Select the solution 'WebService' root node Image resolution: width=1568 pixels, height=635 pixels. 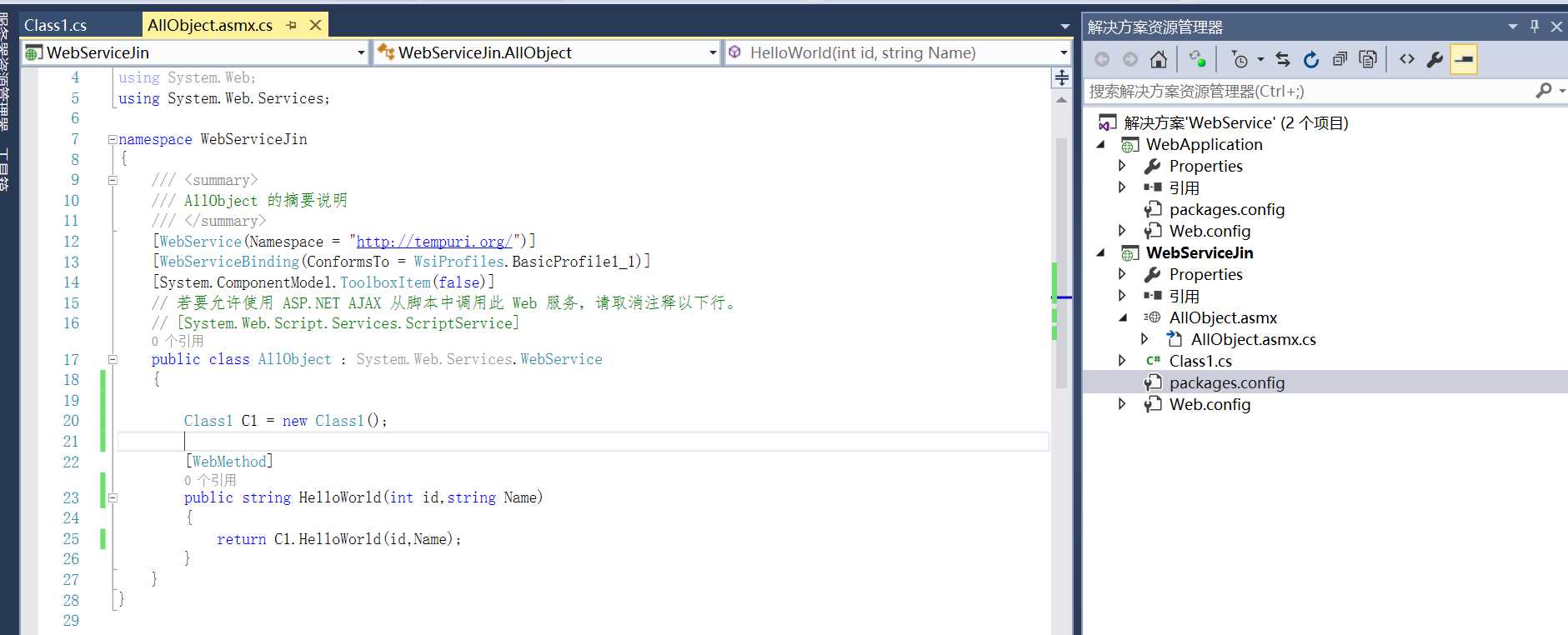1235,122
